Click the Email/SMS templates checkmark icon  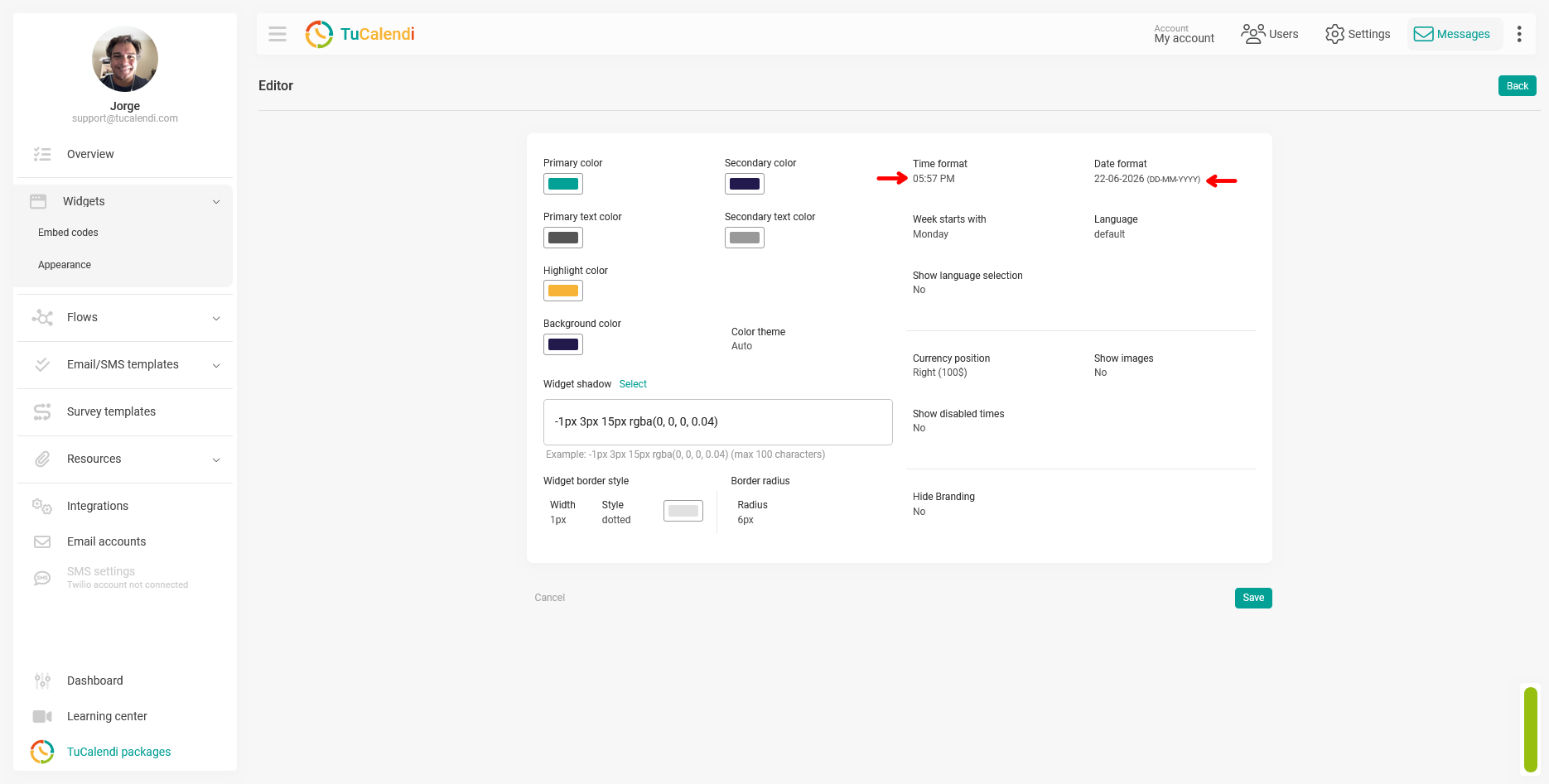[42, 364]
